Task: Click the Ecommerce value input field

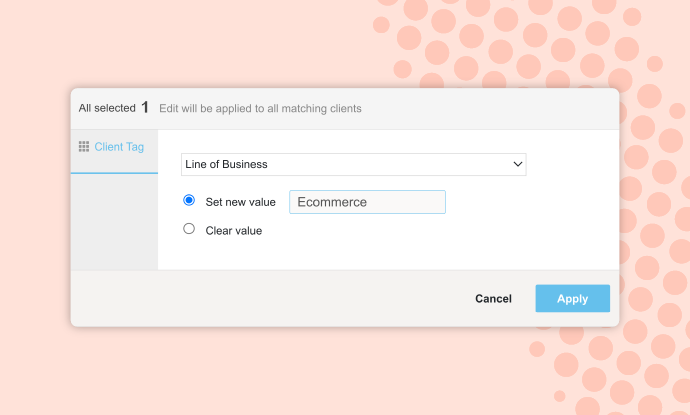Action: 367,202
